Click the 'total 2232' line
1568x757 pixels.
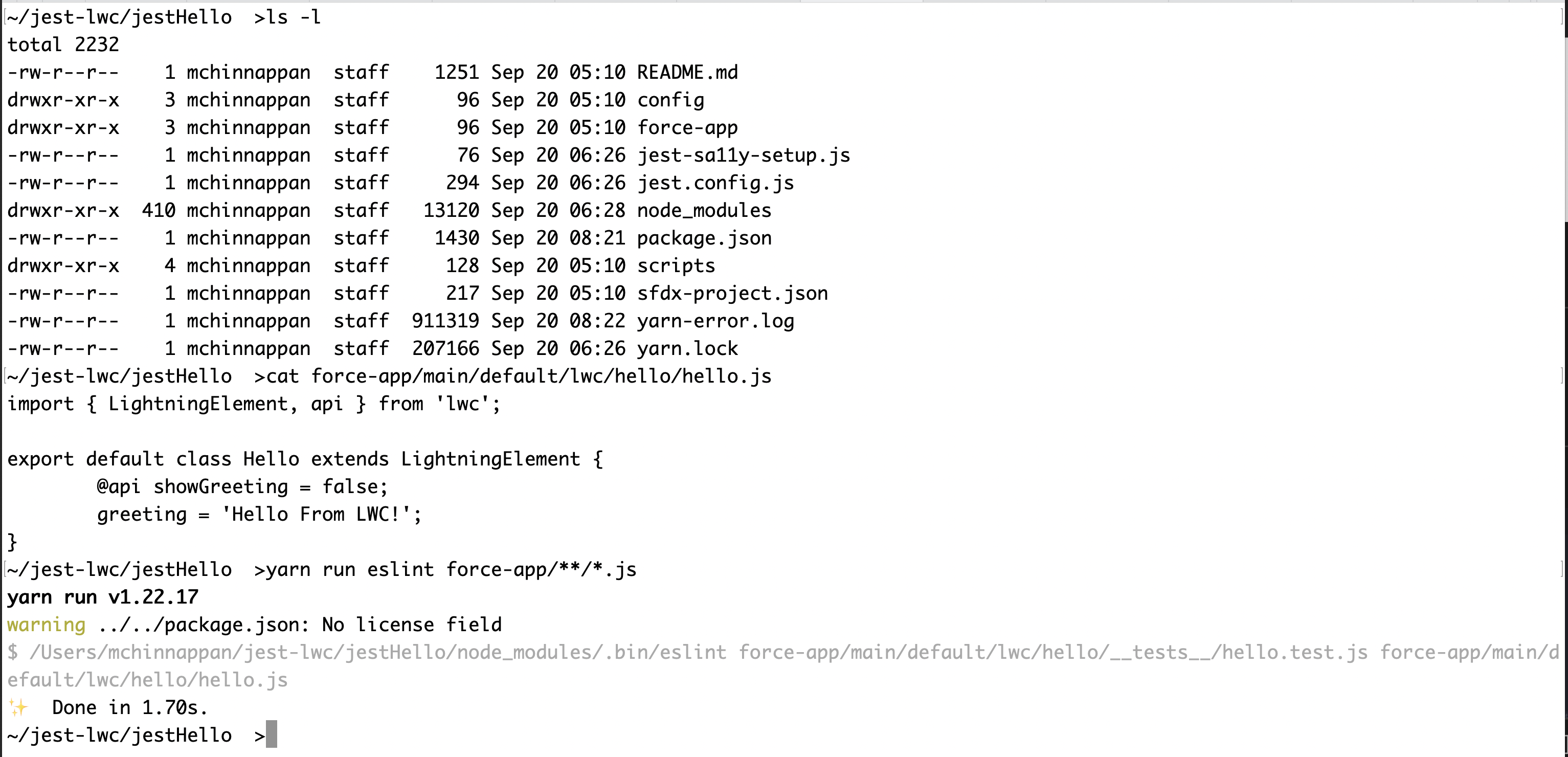[63, 44]
